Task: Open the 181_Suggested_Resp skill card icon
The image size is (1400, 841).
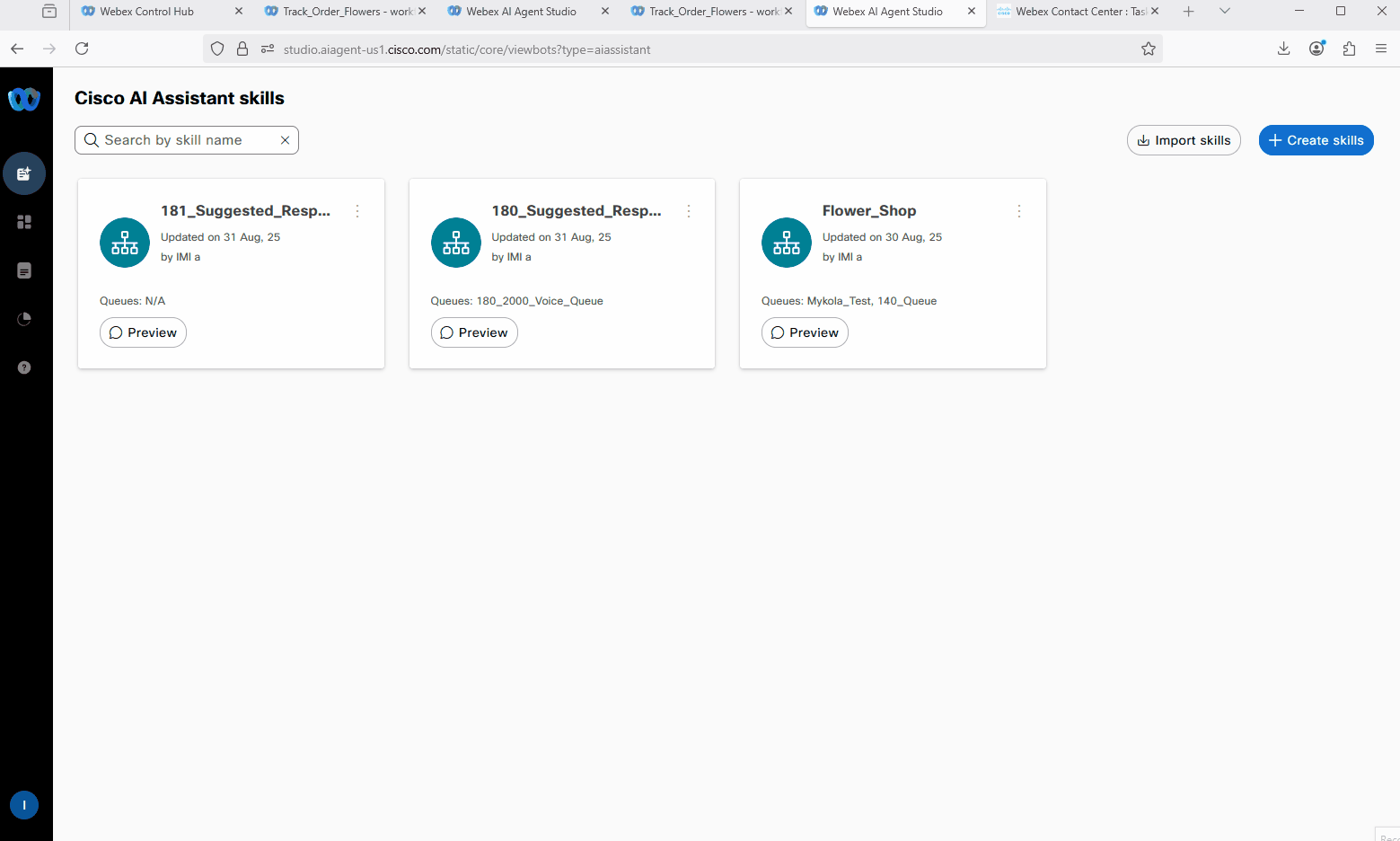Action: (x=125, y=243)
